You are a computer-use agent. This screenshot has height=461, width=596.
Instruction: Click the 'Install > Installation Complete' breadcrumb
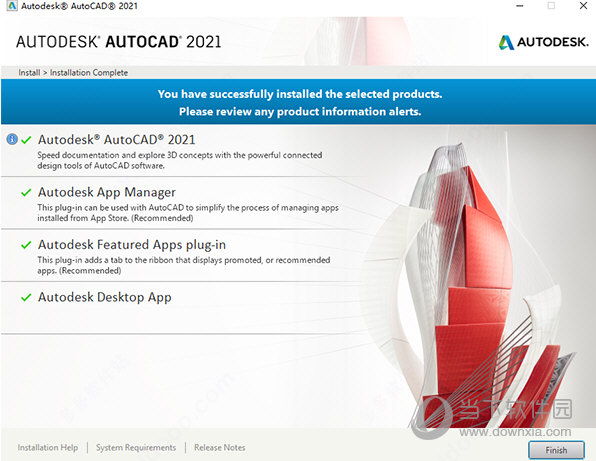pos(73,73)
